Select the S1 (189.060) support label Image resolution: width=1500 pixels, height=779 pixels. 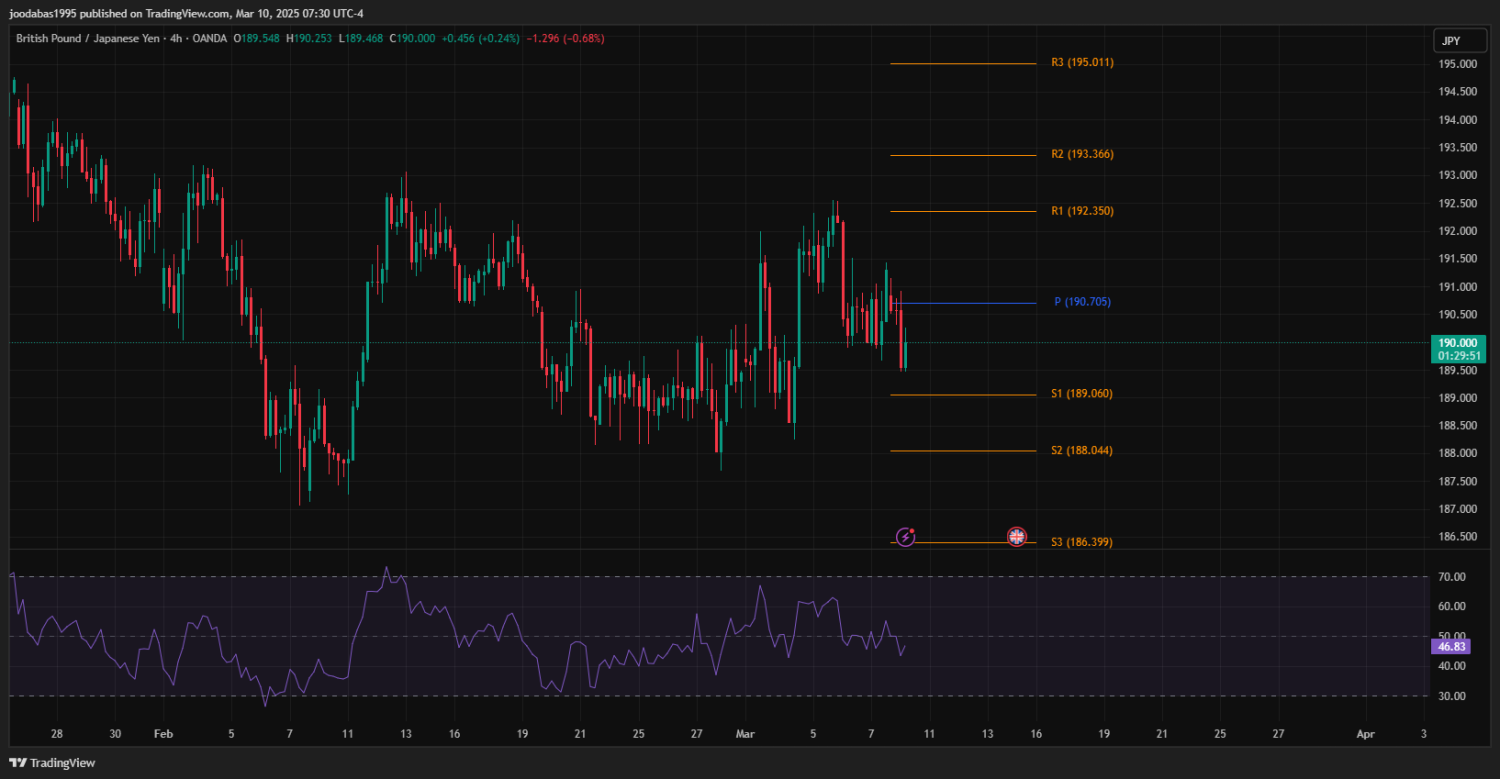(1081, 394)
